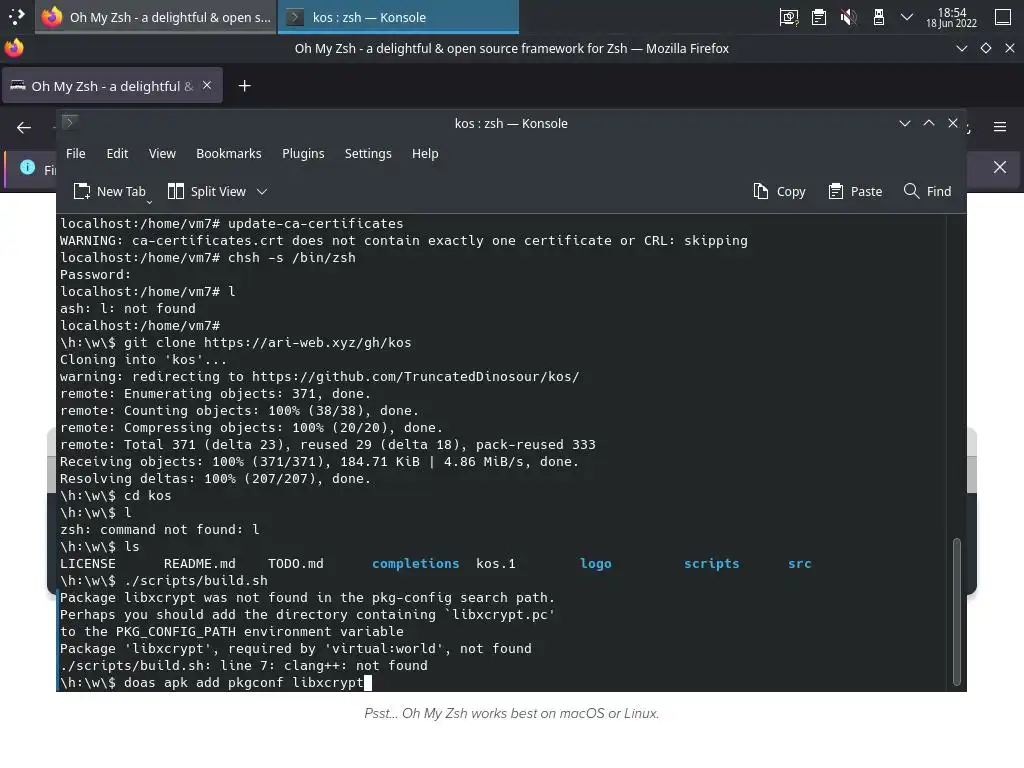This screenshot has width=1024, height=768.
Task: Click 'README.md' in the ls output
Action: click(200, 564)
